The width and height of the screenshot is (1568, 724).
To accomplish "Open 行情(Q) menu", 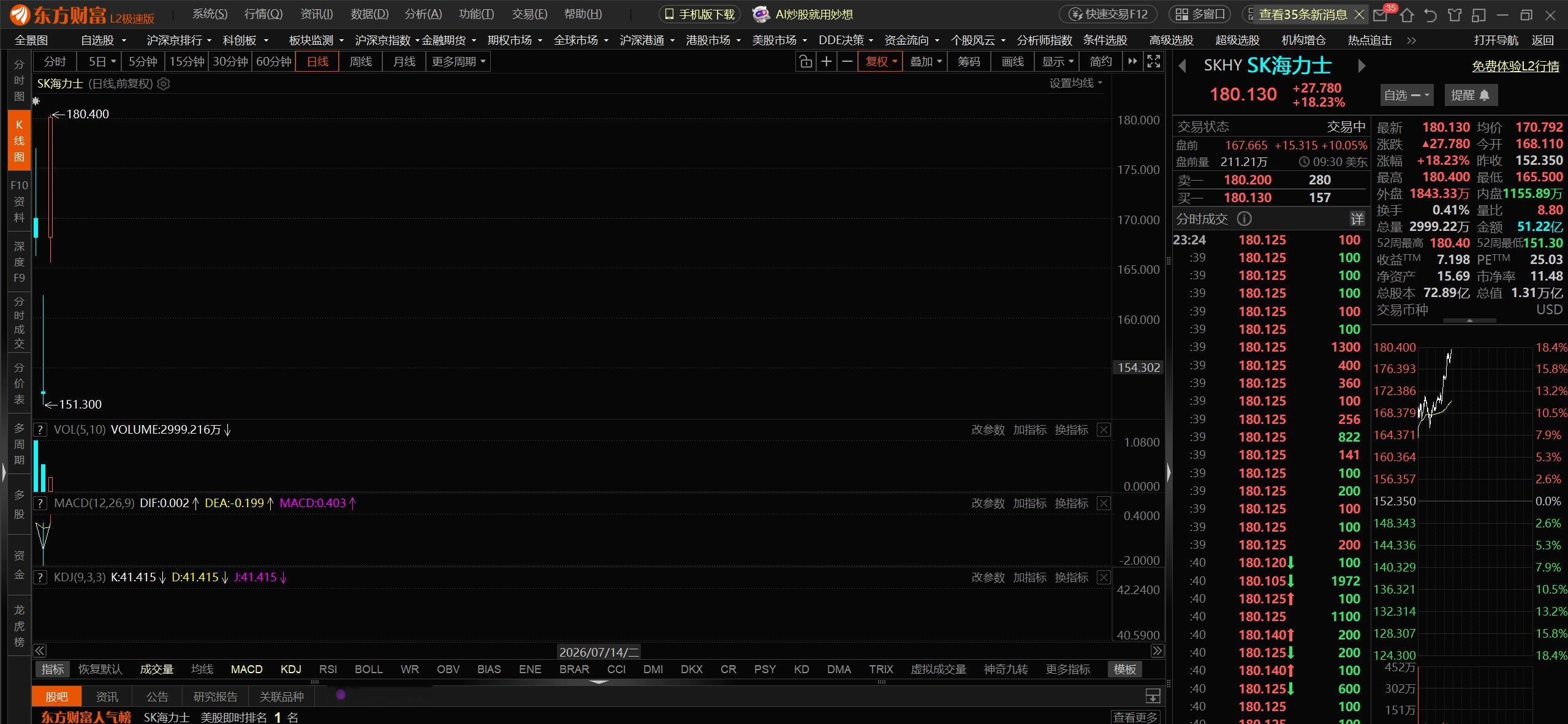I will pos(263,14).
